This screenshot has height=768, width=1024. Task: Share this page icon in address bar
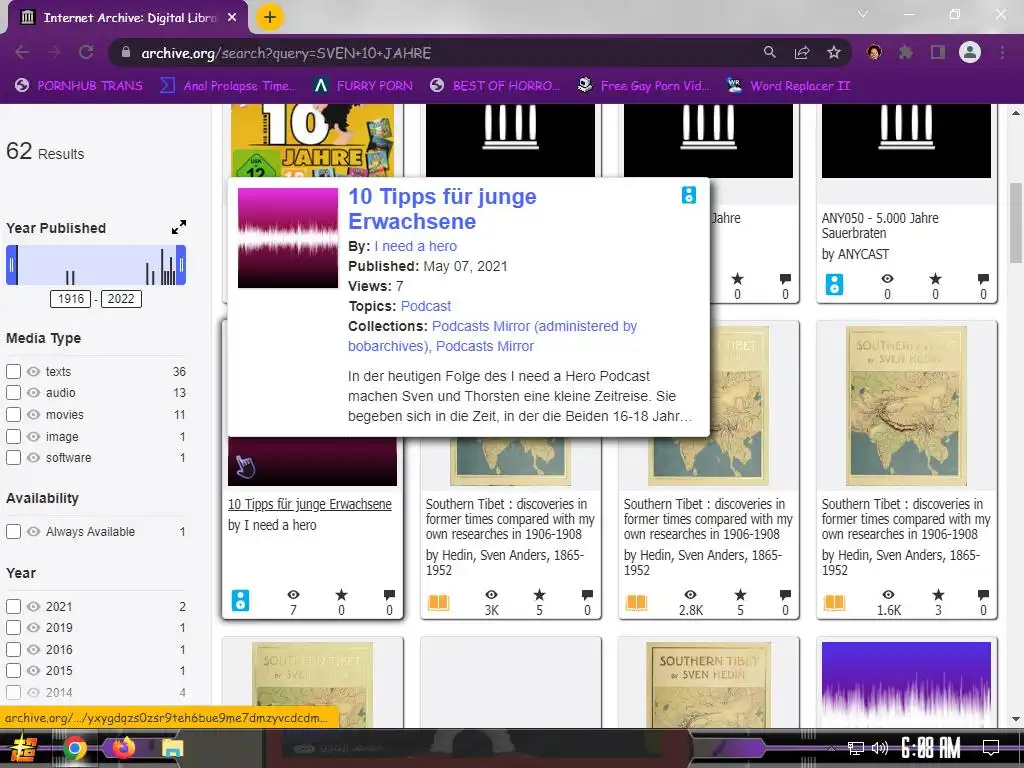(802, 52)
